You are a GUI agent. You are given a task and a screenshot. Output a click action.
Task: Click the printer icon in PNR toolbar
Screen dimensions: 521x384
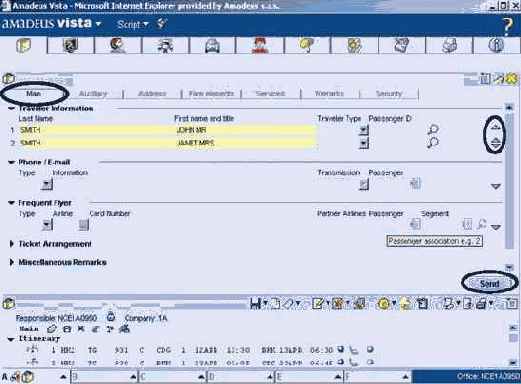pyautogui.click(x=481, y=304)
